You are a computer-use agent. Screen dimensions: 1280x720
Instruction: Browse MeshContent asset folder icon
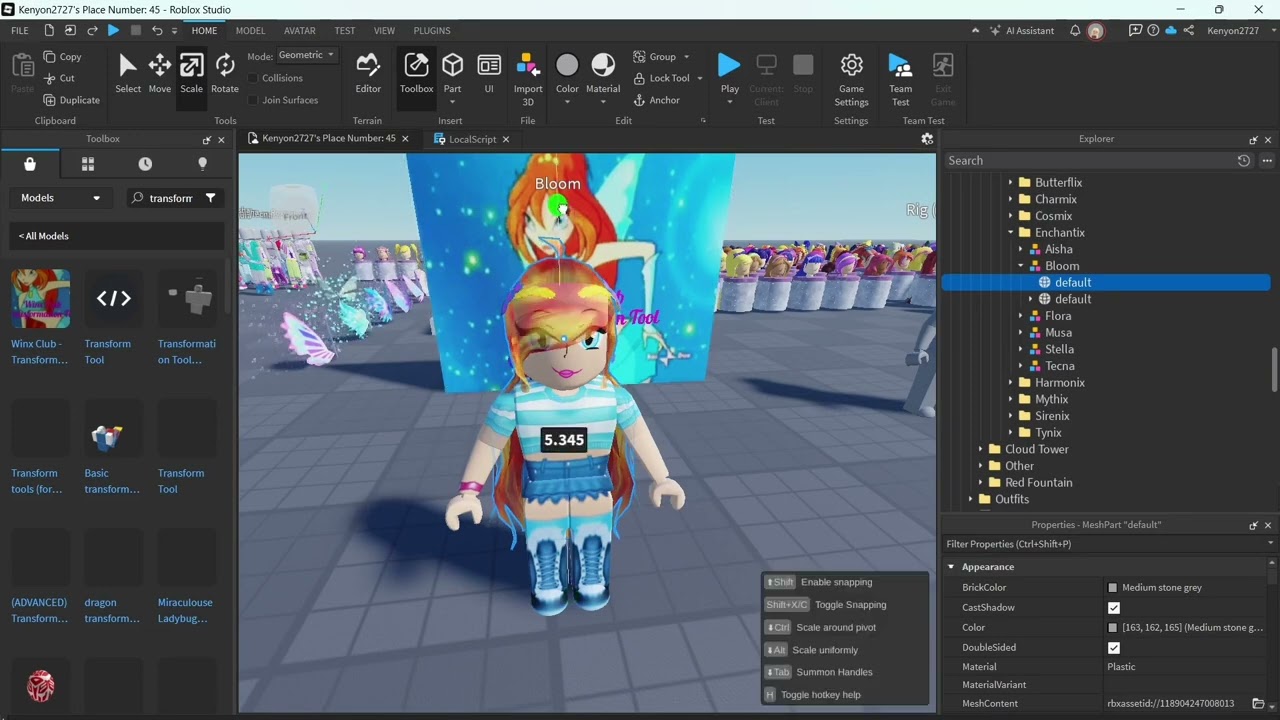[1258, 703]
